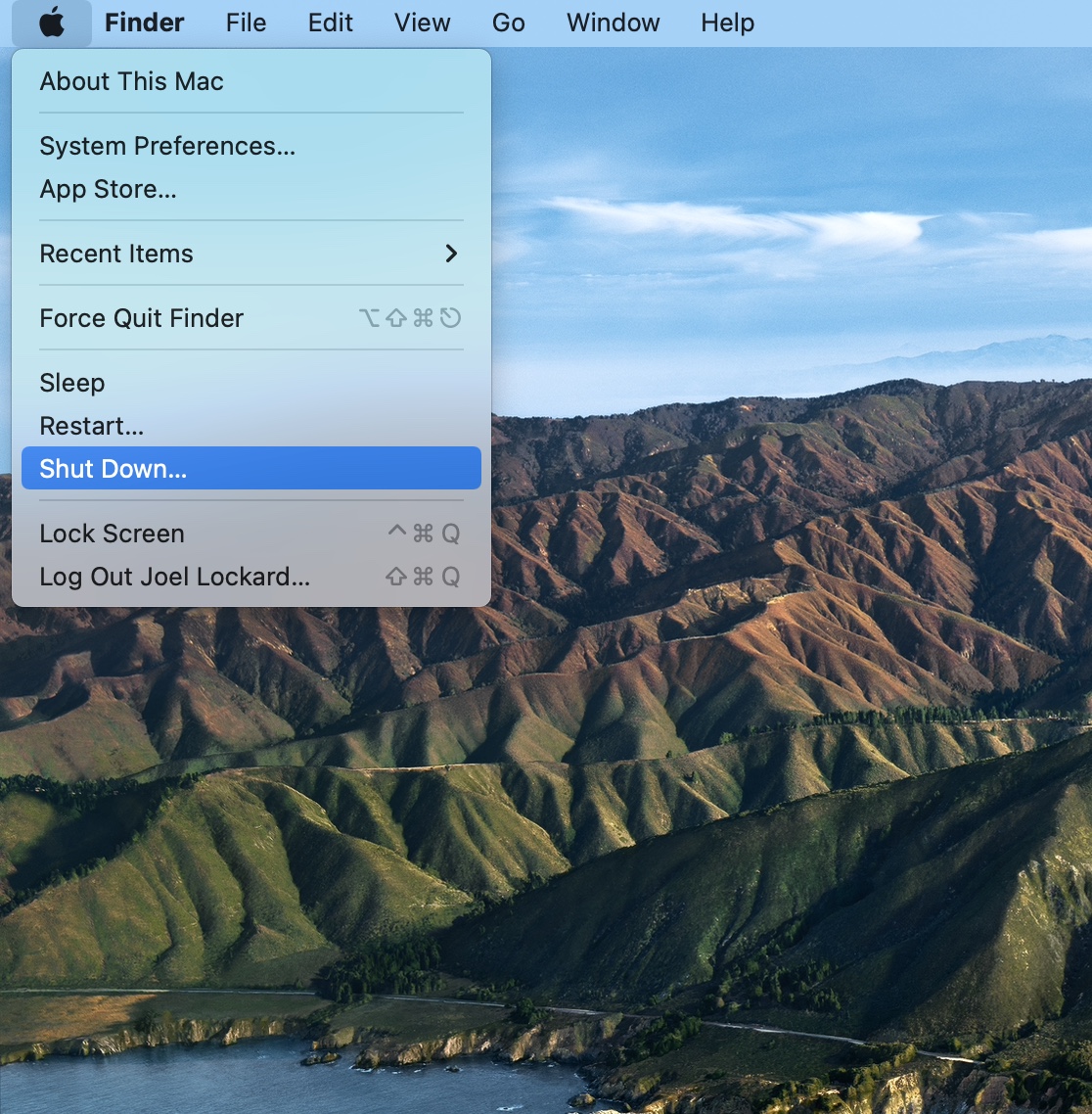Image resolution: width=1092 pixels, height=1114 pixels.
Task: Open the Edit menu
Action: click(330, 23)
